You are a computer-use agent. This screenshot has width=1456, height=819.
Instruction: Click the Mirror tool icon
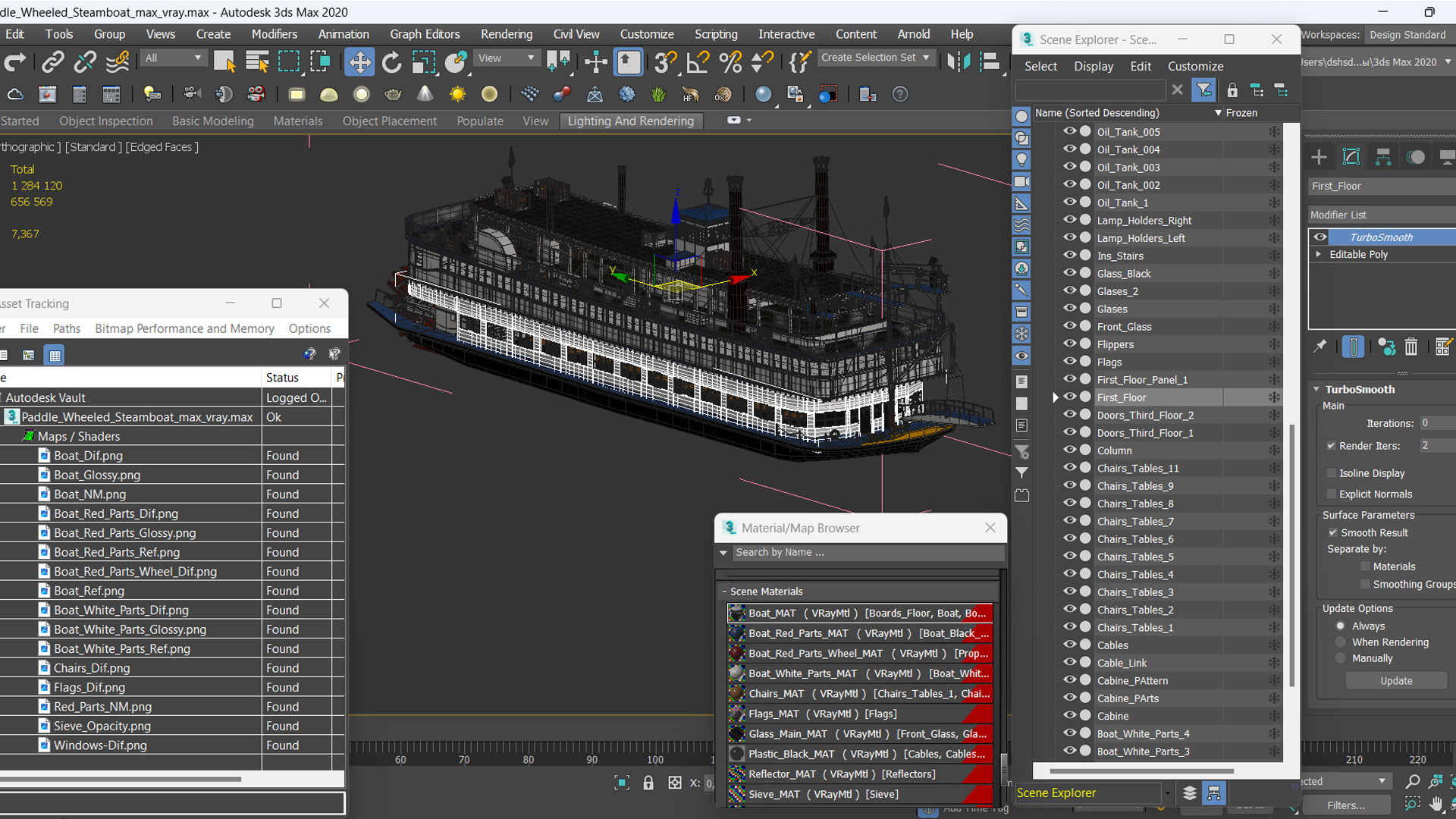click(x=959, y=61)
